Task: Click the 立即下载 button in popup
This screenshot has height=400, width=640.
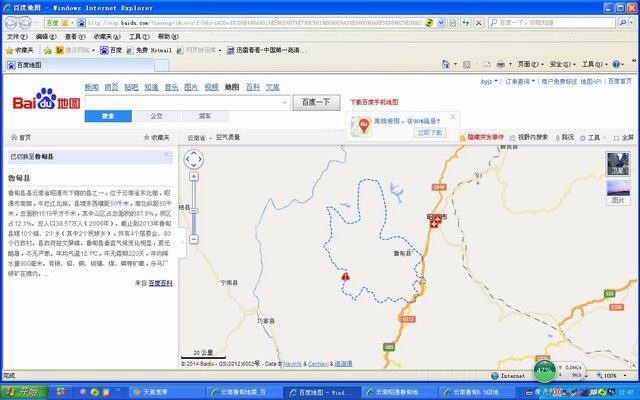Action: tap(430, 133)
